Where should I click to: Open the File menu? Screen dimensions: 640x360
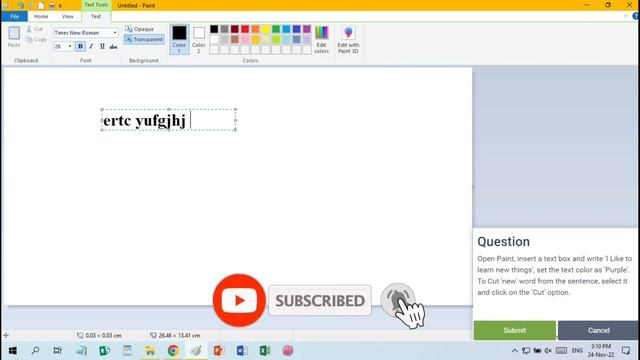pyautogui.click(x=14, y=16)
